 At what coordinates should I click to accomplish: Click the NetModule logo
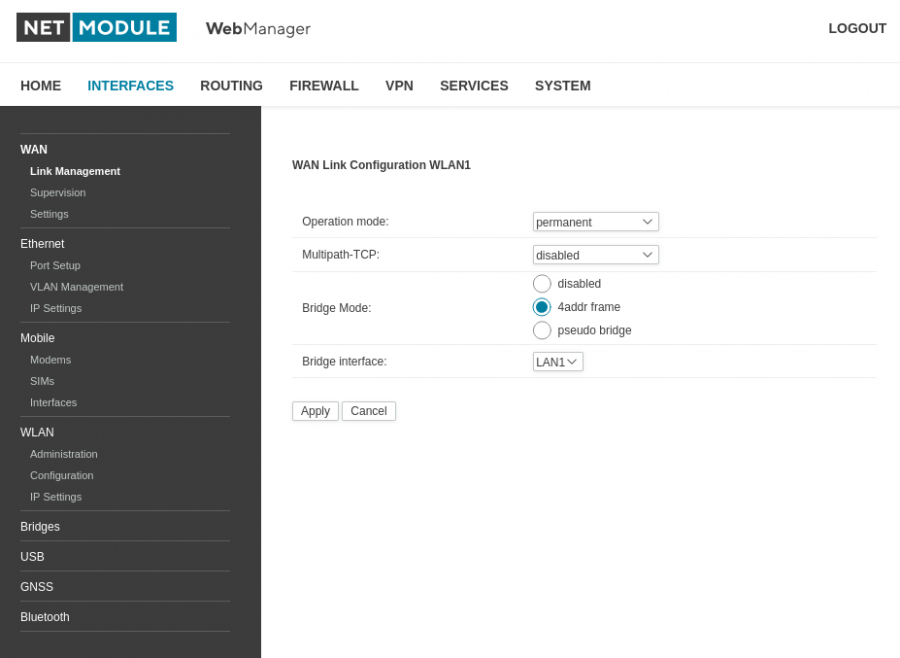click(x=96, y=28)
